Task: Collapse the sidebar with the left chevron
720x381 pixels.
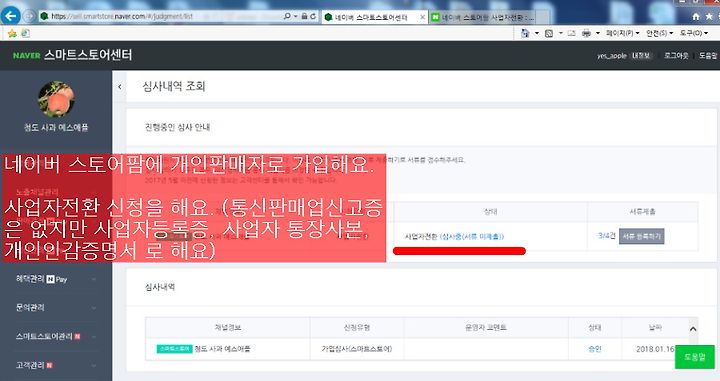Action: [x=119, y=86]
